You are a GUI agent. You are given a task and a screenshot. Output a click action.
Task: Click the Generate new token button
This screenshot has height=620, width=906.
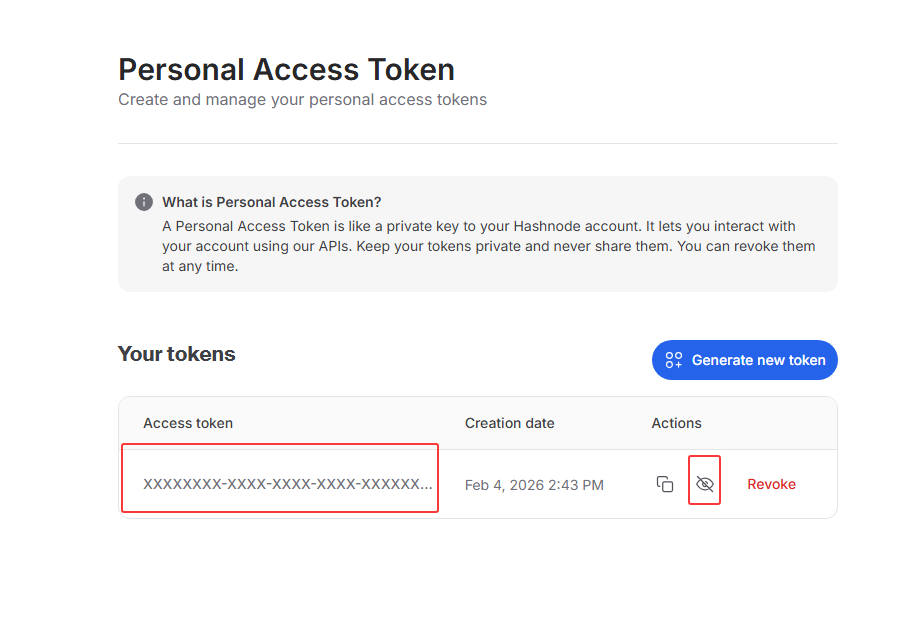point(744,360)
